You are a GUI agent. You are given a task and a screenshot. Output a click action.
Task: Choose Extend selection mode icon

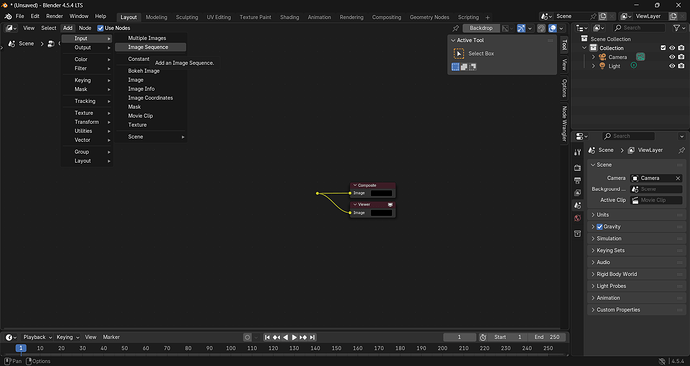point(464,67)
